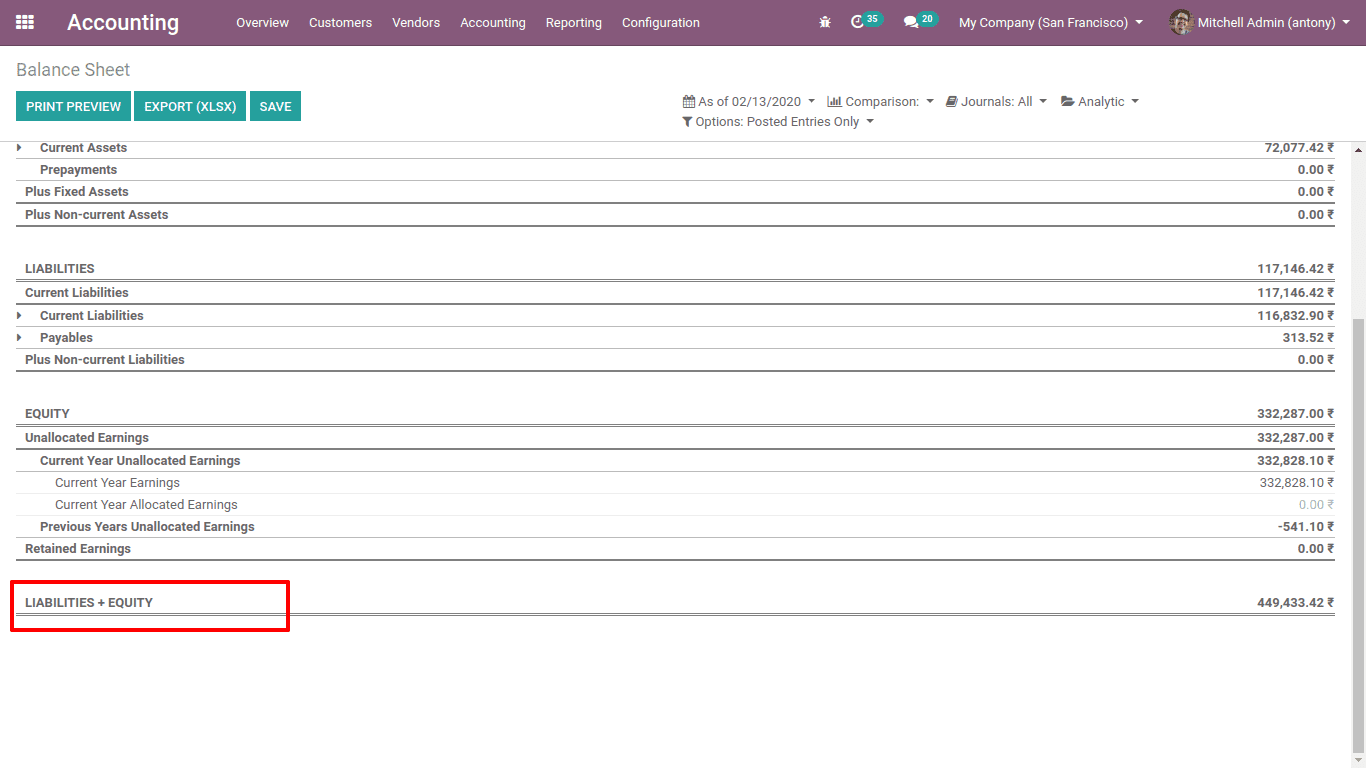Click Previous Years Unallocated Earnings row

[x=675, y=527]
